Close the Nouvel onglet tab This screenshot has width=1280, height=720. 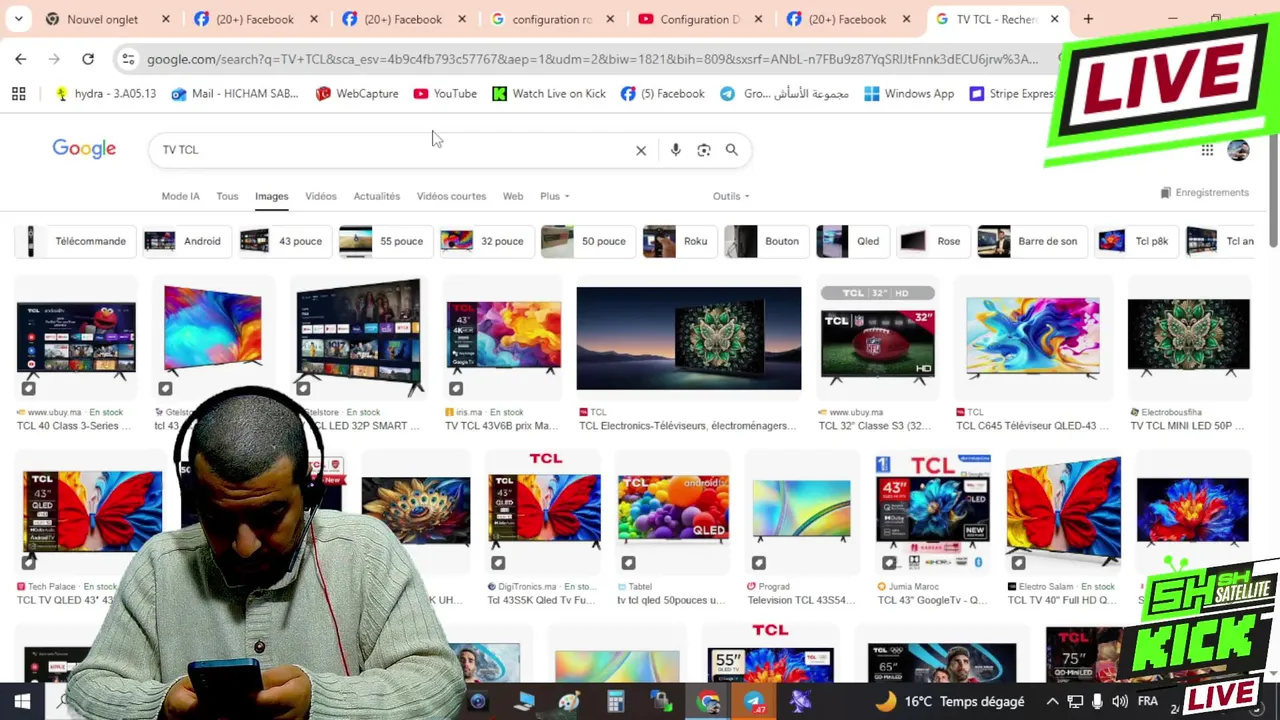click(x=166, y=19)
